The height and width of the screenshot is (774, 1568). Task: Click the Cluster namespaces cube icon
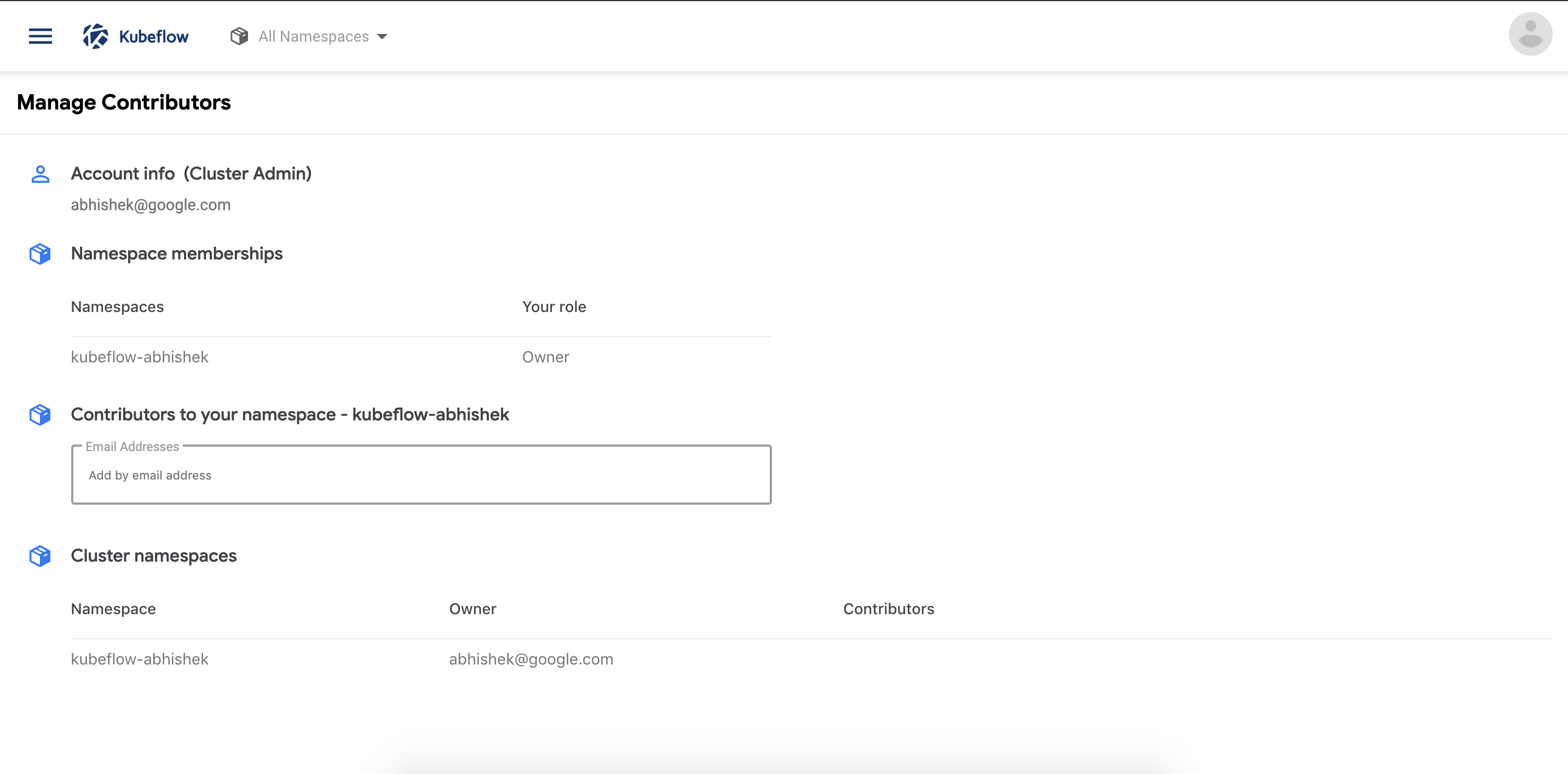pos(40,556)
